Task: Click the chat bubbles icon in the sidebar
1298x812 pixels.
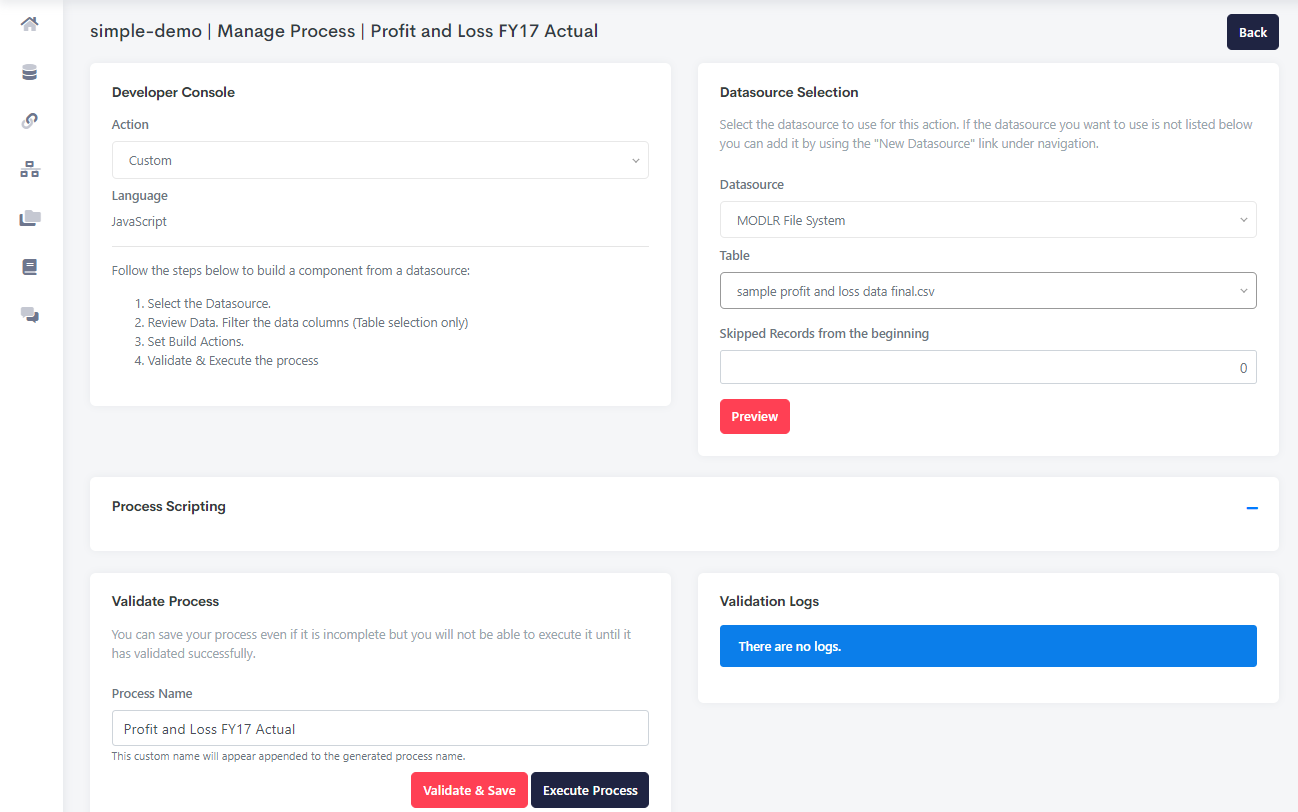Action: pyautogui.click(x=29, y=315)
